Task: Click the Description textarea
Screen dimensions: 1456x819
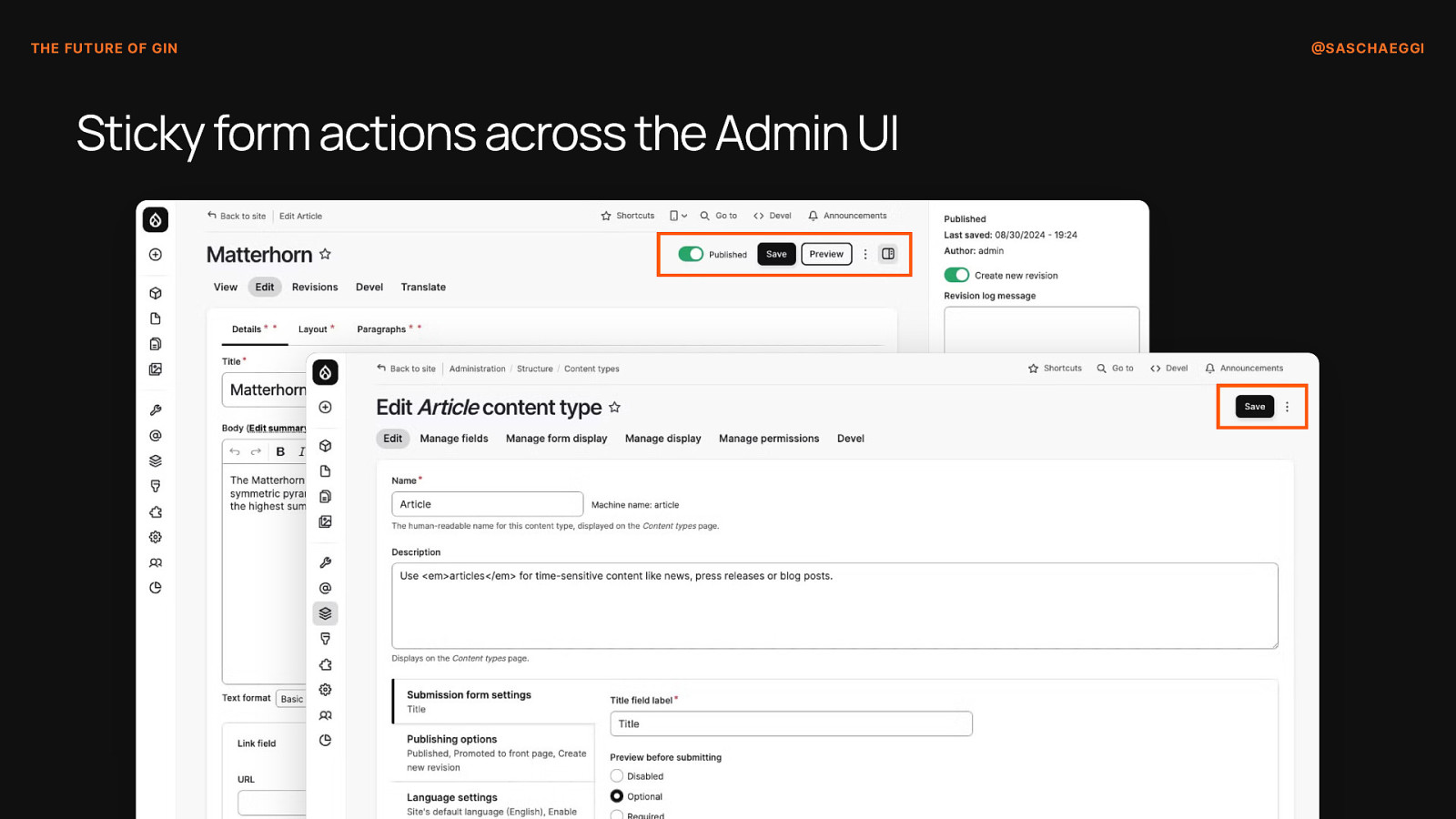Action: [x=834, y=606]
